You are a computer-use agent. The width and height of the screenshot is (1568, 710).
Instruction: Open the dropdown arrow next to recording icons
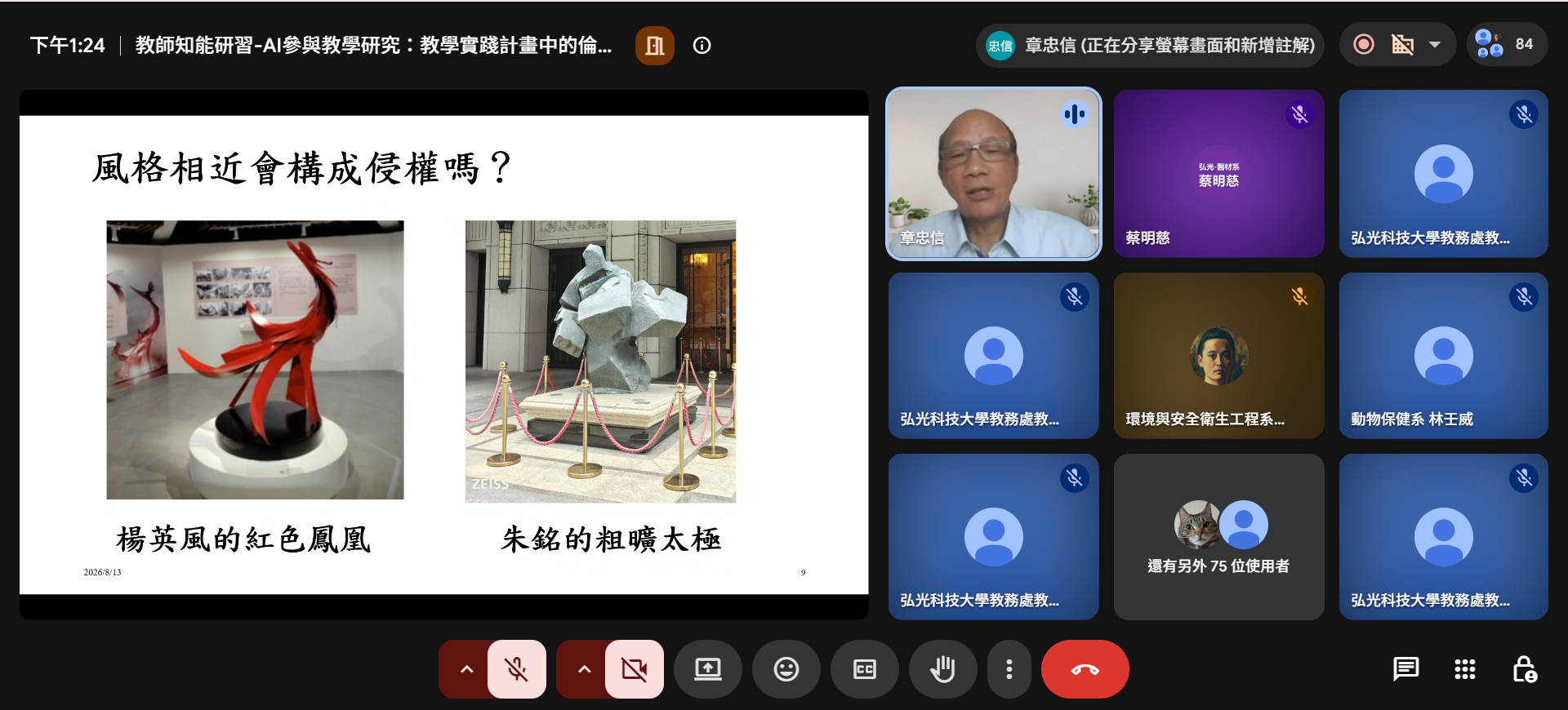point(1435,44)
